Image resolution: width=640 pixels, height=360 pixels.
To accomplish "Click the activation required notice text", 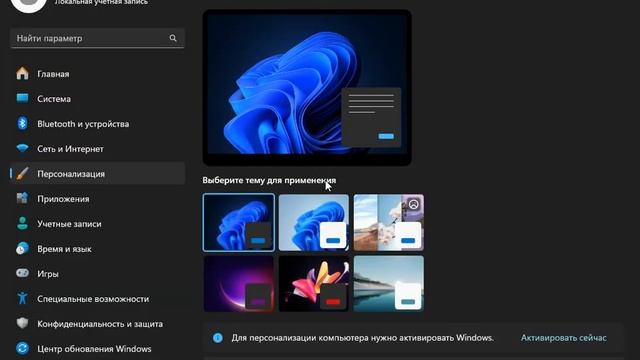I will coord(362,338).
